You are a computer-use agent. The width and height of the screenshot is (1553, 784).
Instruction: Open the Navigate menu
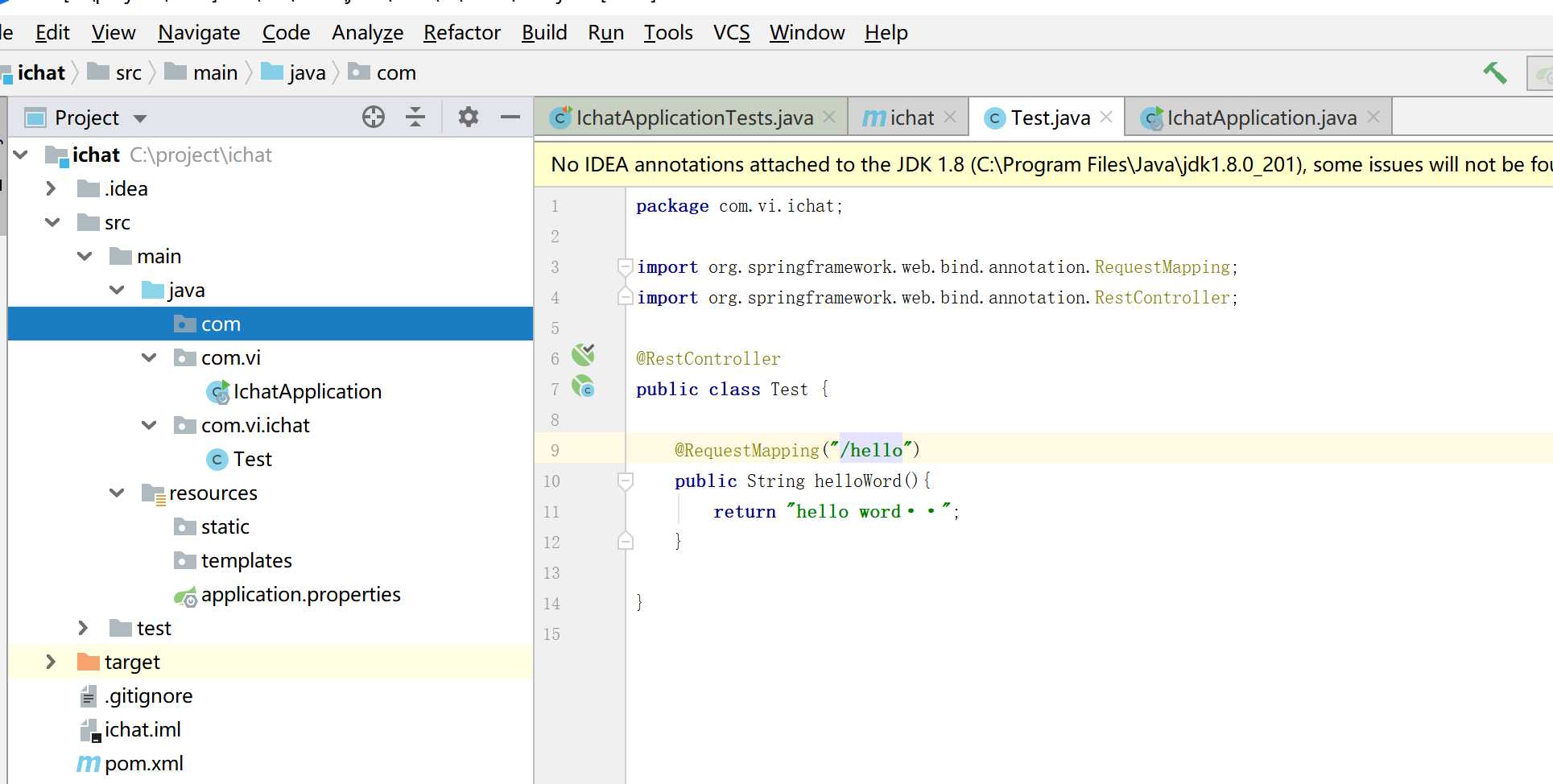pyautogui.click(x=199, y=33)
